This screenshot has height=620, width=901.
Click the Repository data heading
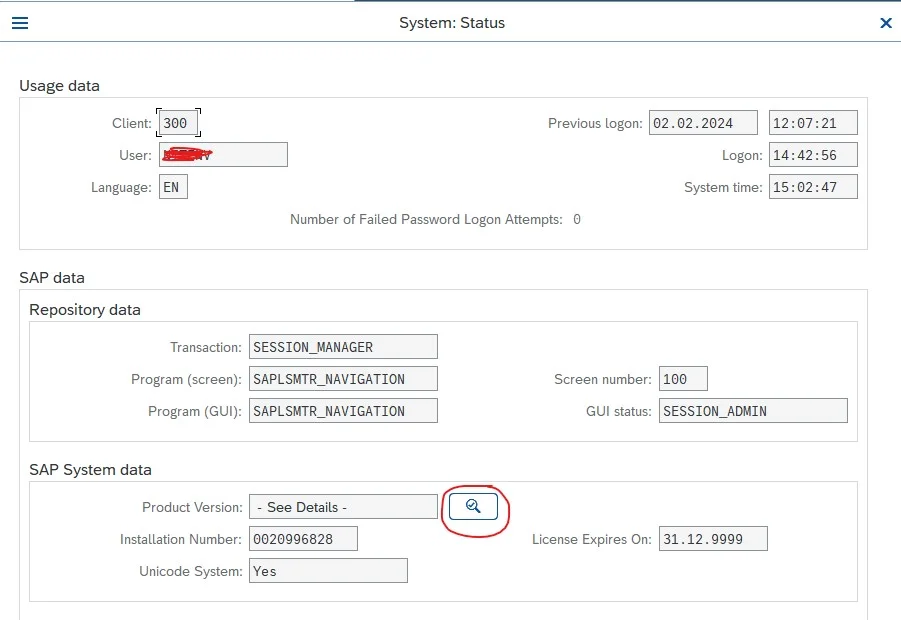(84, 310)
